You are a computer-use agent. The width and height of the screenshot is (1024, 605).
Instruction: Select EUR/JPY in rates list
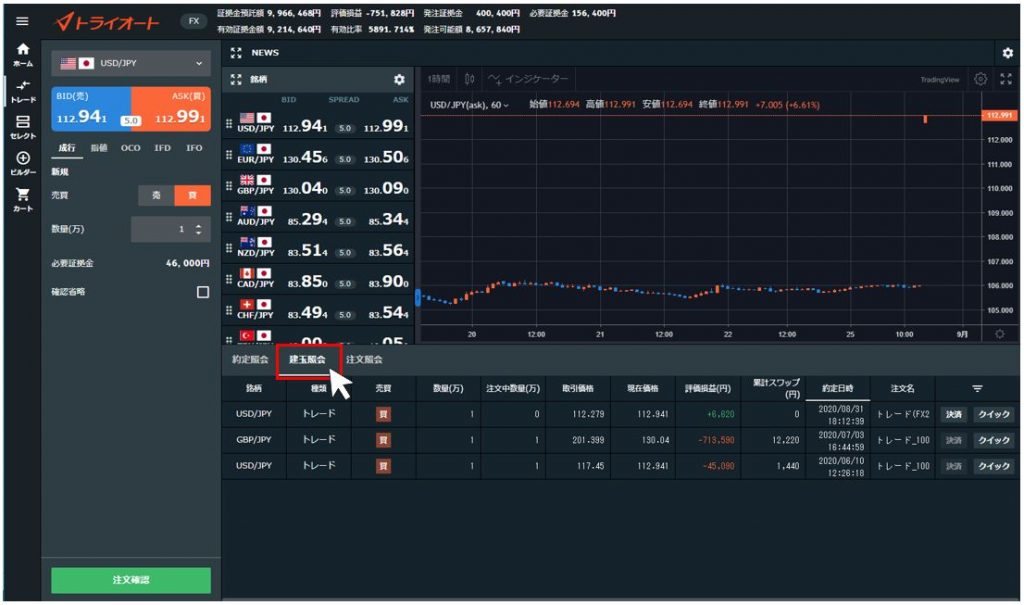(318, 155)
